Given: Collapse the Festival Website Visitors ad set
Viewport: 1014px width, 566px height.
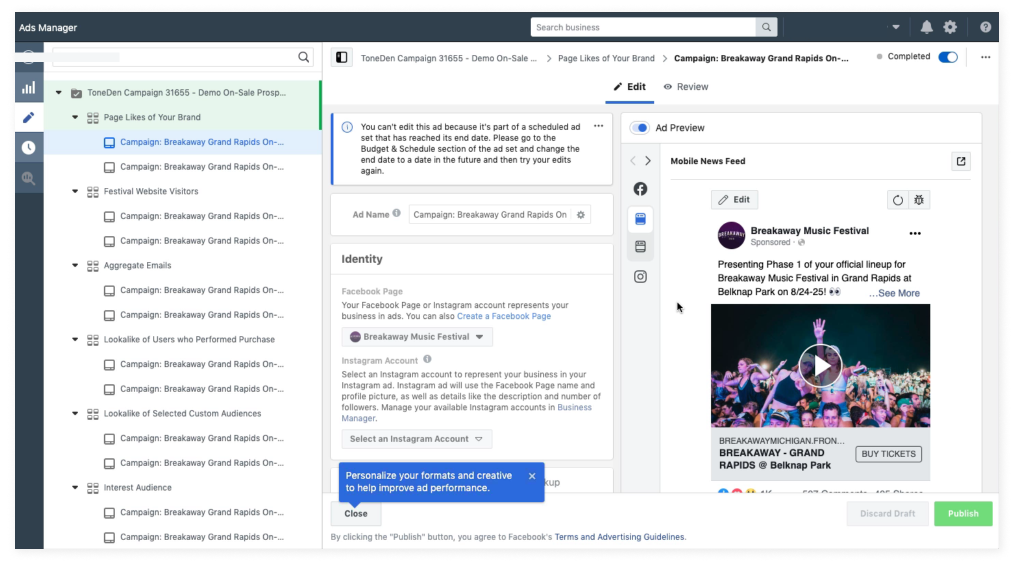Looking at the screenshot, I should pos(75,191).
